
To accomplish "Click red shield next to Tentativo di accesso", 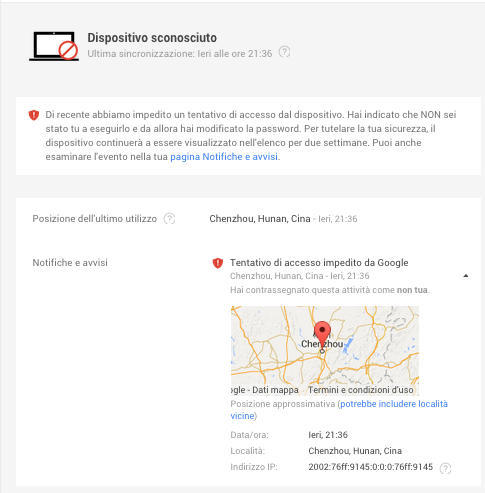I will (218, 263).
